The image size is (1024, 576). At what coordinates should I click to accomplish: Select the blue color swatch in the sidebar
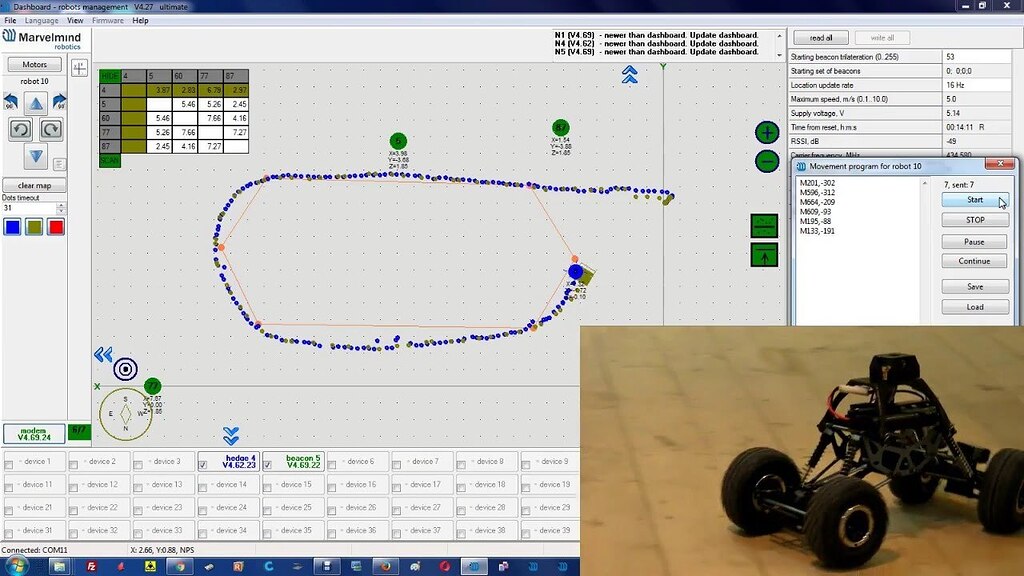[12, 226]
